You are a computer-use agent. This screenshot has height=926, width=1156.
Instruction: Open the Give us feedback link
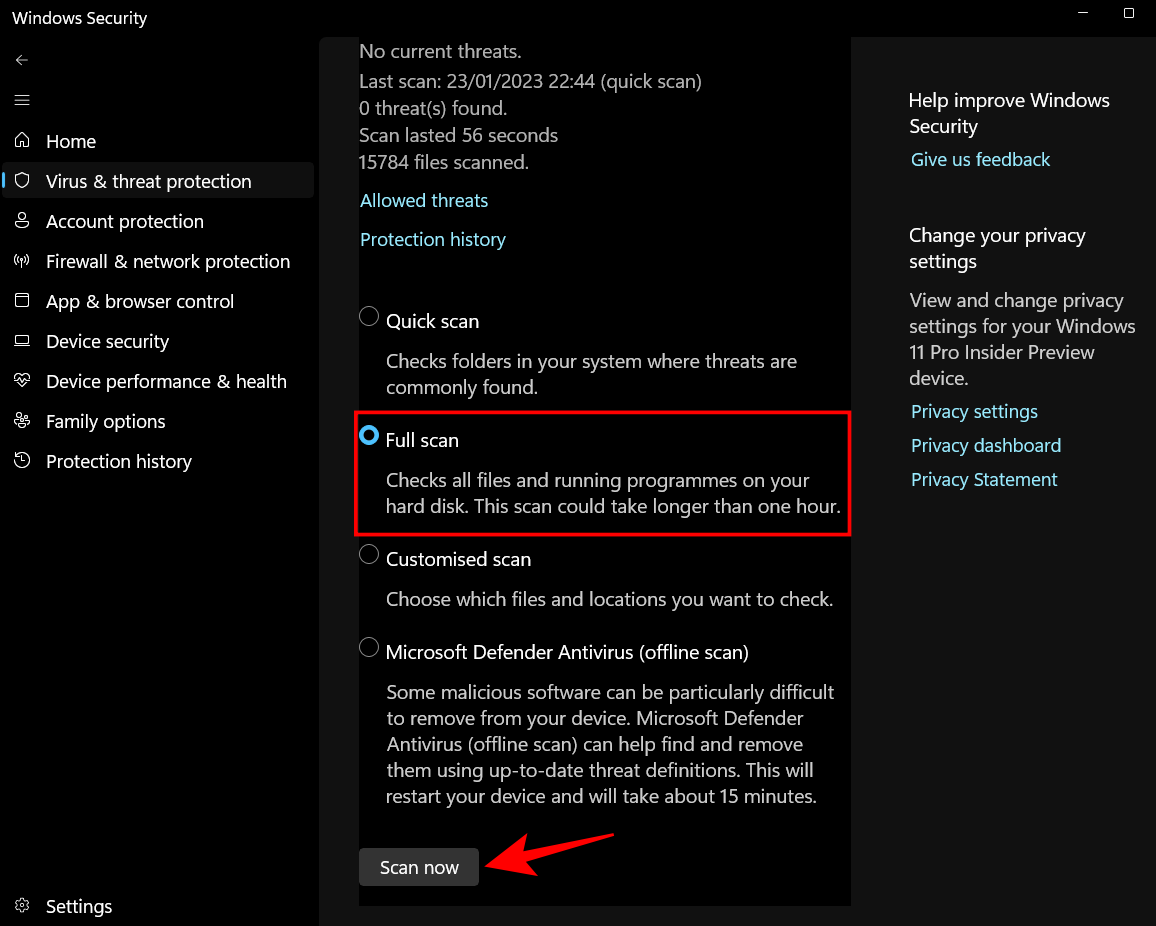click(980, 159)
